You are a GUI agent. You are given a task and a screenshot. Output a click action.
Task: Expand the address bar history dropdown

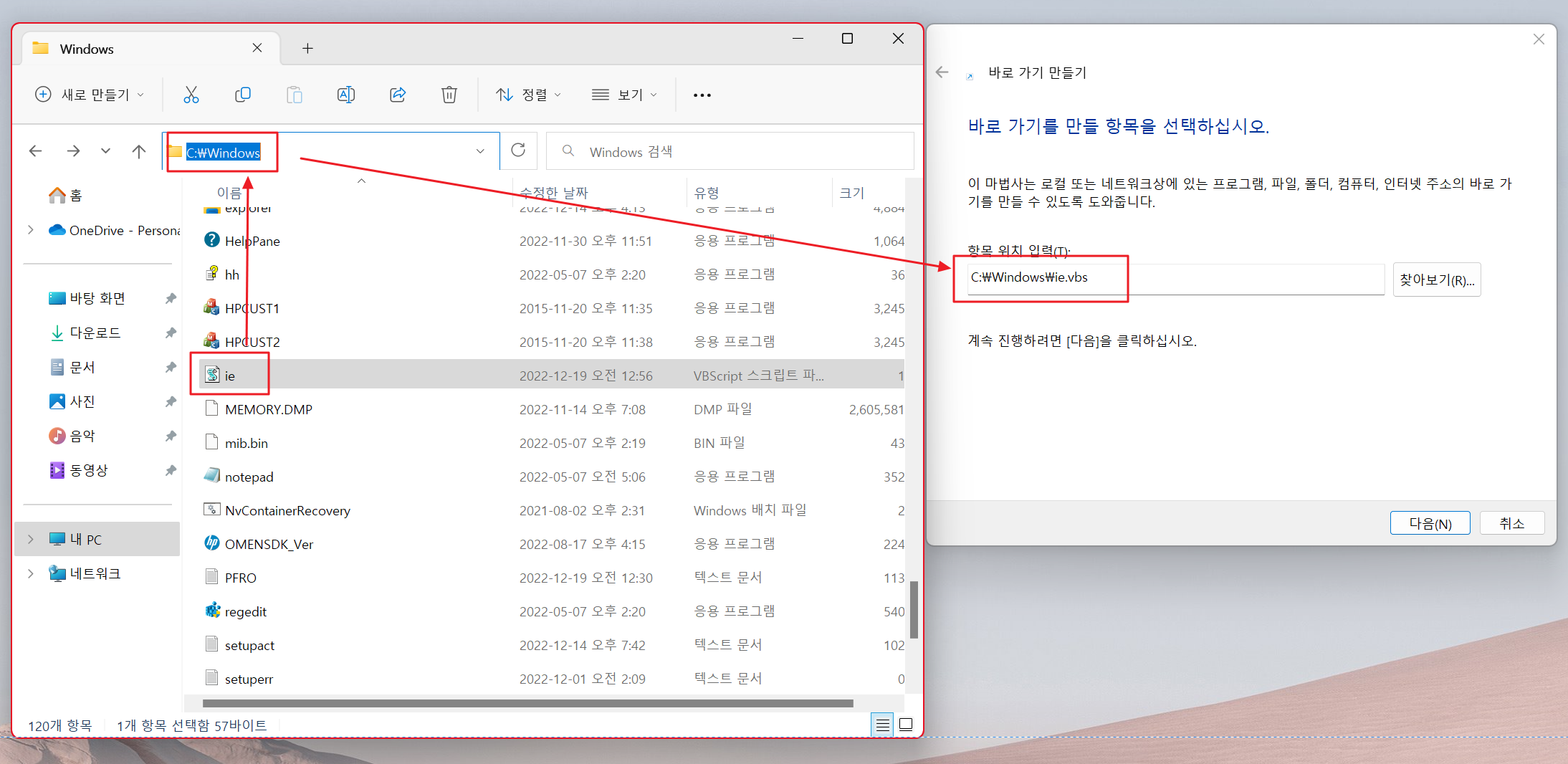(x=480, y=151)
